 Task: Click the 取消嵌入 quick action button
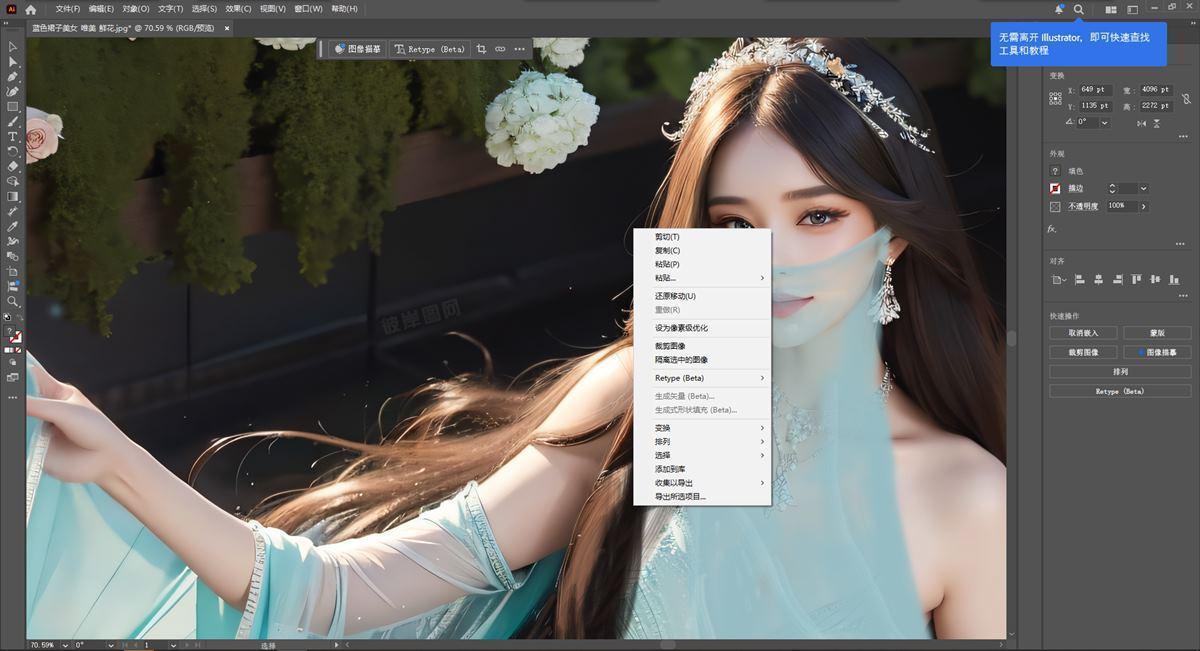pos(1083,333)
